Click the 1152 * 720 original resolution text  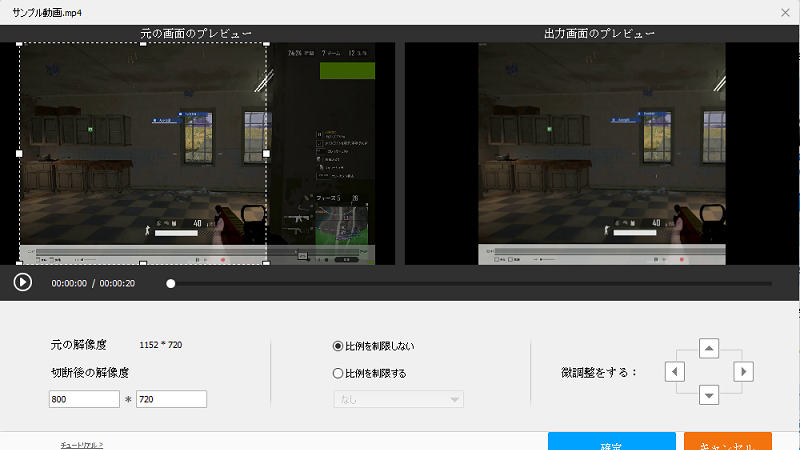[161, 345]
